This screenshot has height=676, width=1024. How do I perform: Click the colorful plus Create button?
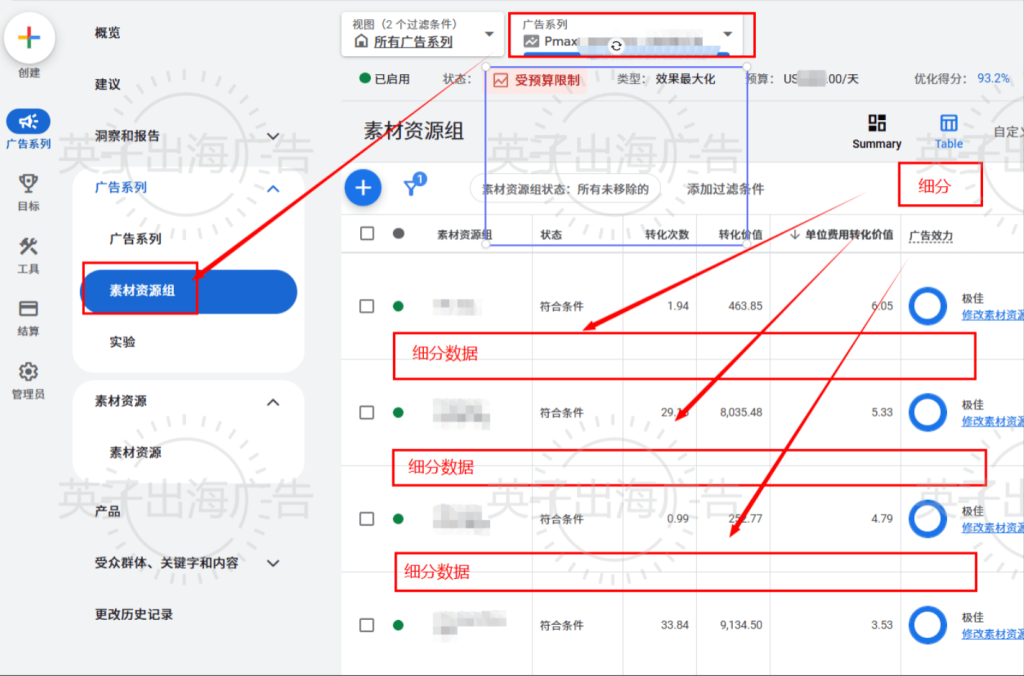point(29,38)
